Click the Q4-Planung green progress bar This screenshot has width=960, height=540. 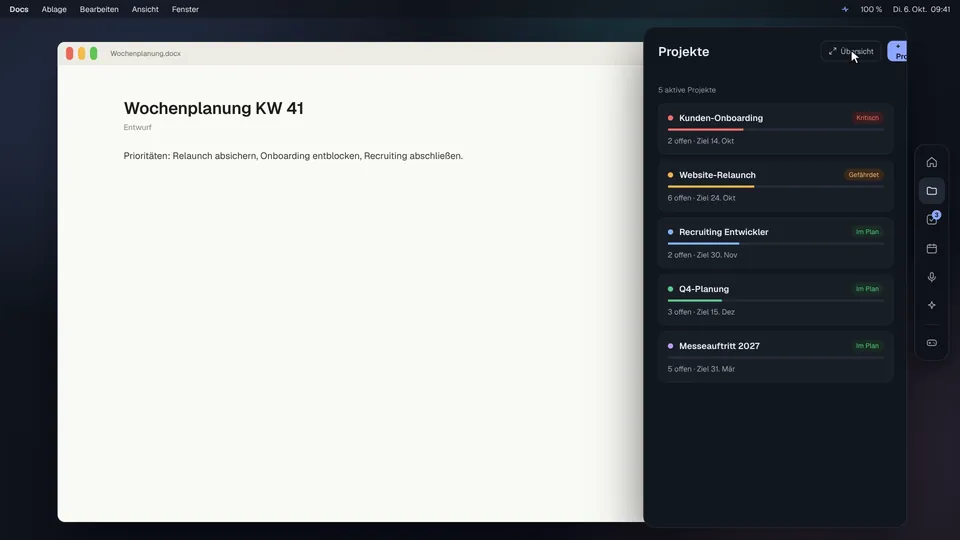[695, 301]
